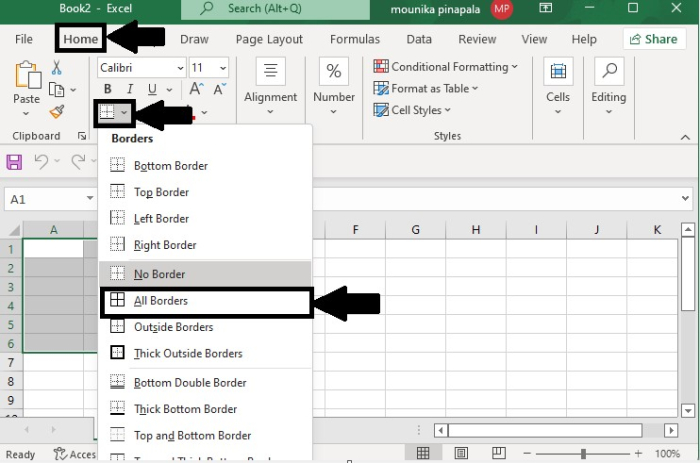Switch to the Formulas tab

[x=355, y=39]
